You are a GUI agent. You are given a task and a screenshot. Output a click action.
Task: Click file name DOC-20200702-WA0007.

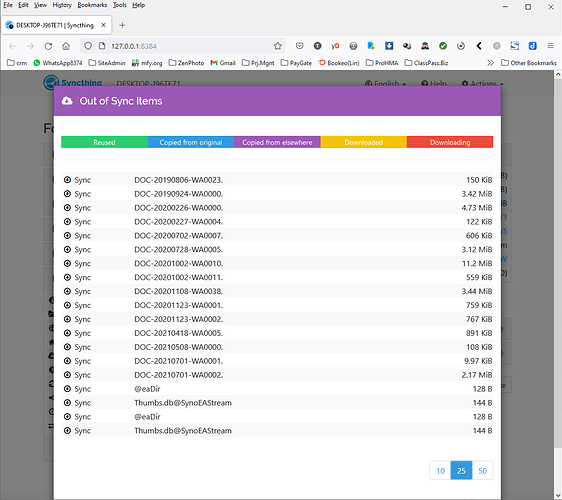coord(178,235)
